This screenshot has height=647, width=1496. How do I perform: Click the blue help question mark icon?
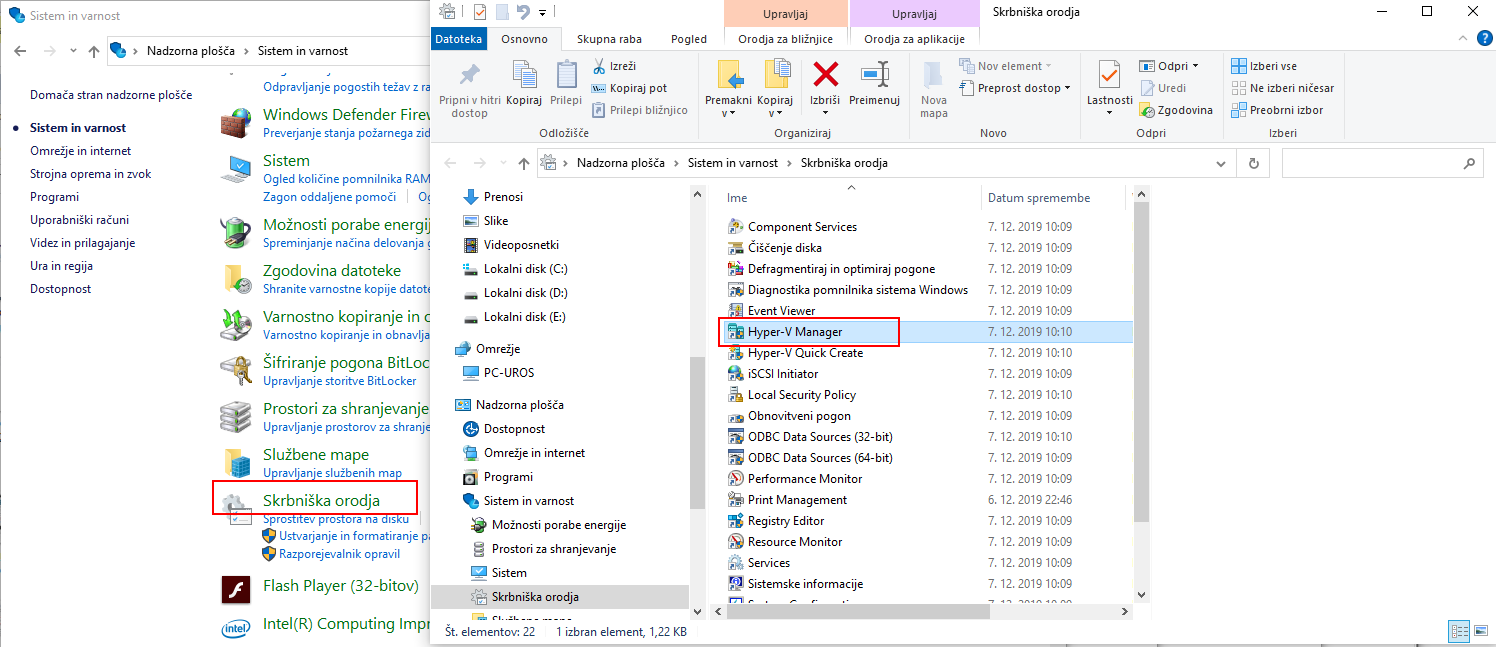click(x=1483, y=38)
